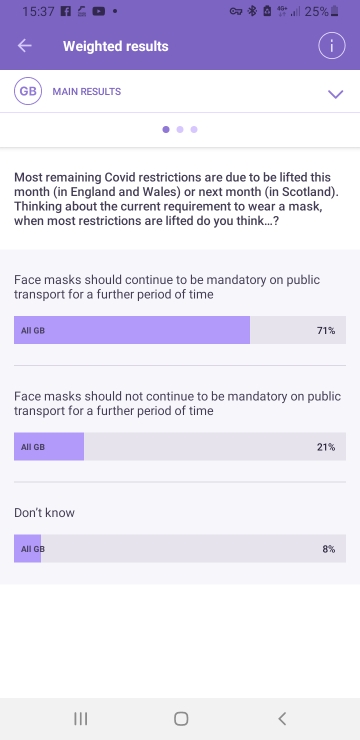Expand the Main Results chevron
The height and width of the screenshot is (740, 360).
point(335,94)
